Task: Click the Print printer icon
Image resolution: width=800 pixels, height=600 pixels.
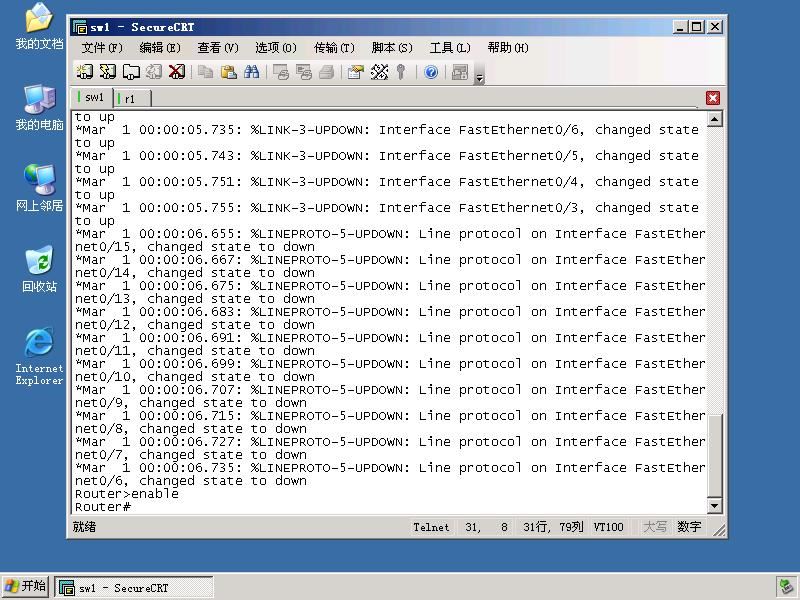Action: point(327,72)
